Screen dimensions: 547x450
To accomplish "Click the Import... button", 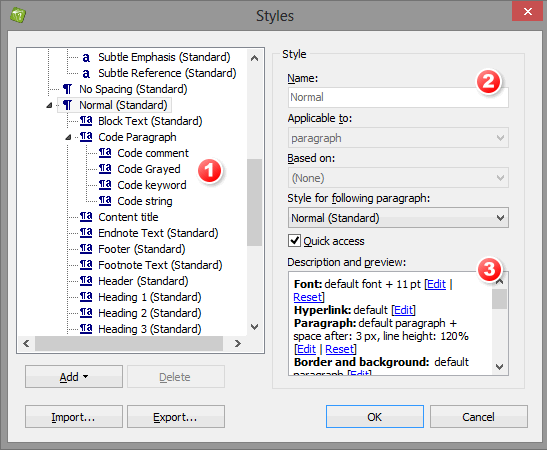I will tap(74, 417).
